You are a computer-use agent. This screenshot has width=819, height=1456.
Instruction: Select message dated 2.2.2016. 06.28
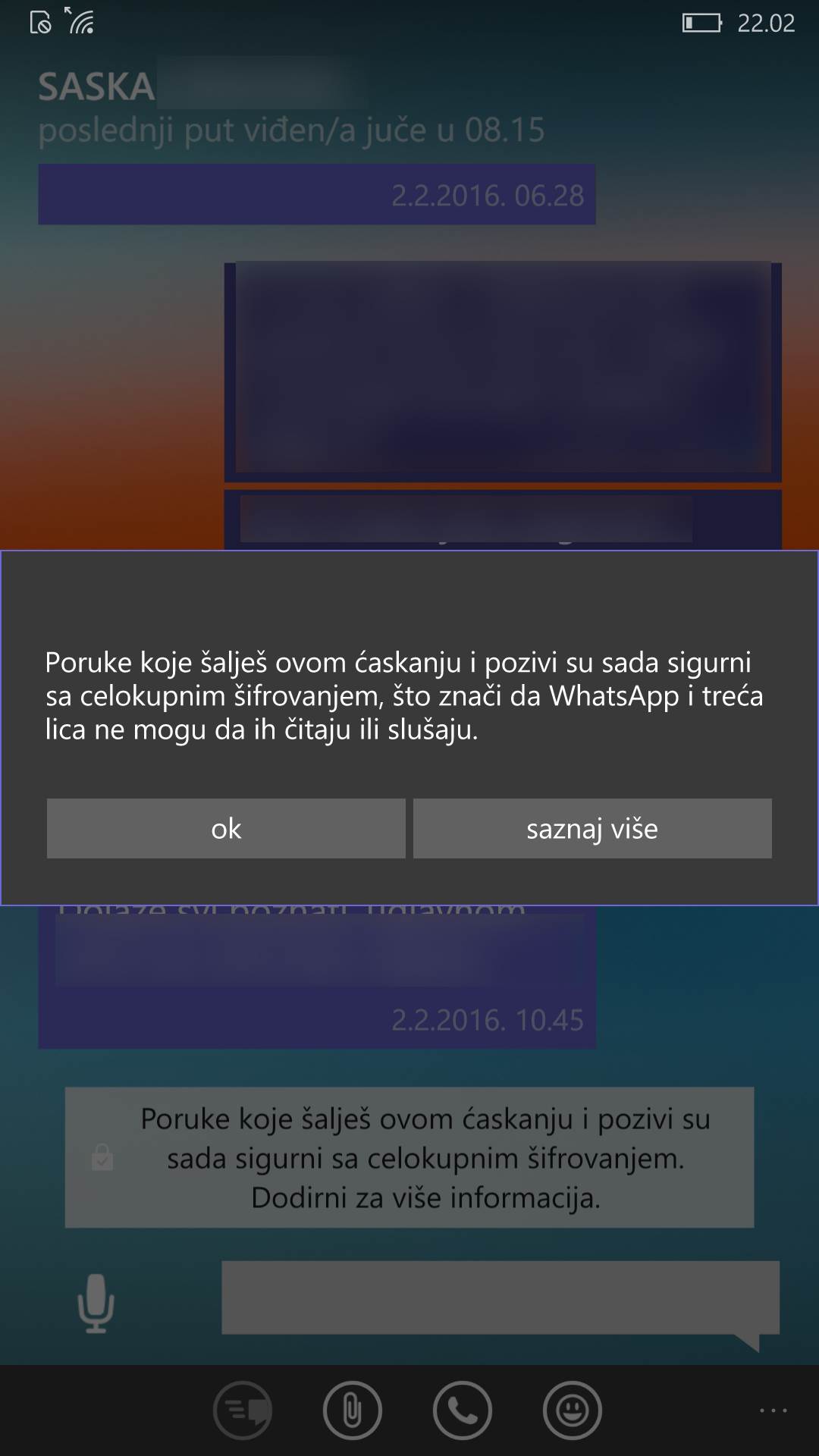pos(317,195)
